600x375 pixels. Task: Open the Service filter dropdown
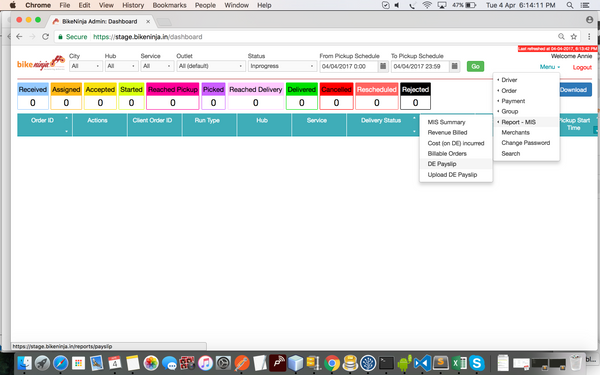157,66
